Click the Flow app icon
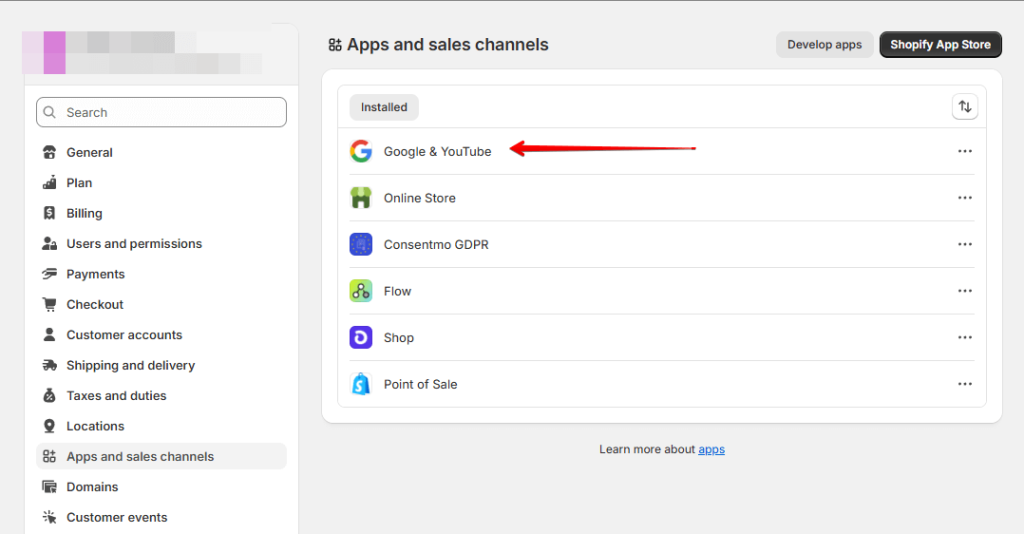1024x534 pixels. pos(360,291)
